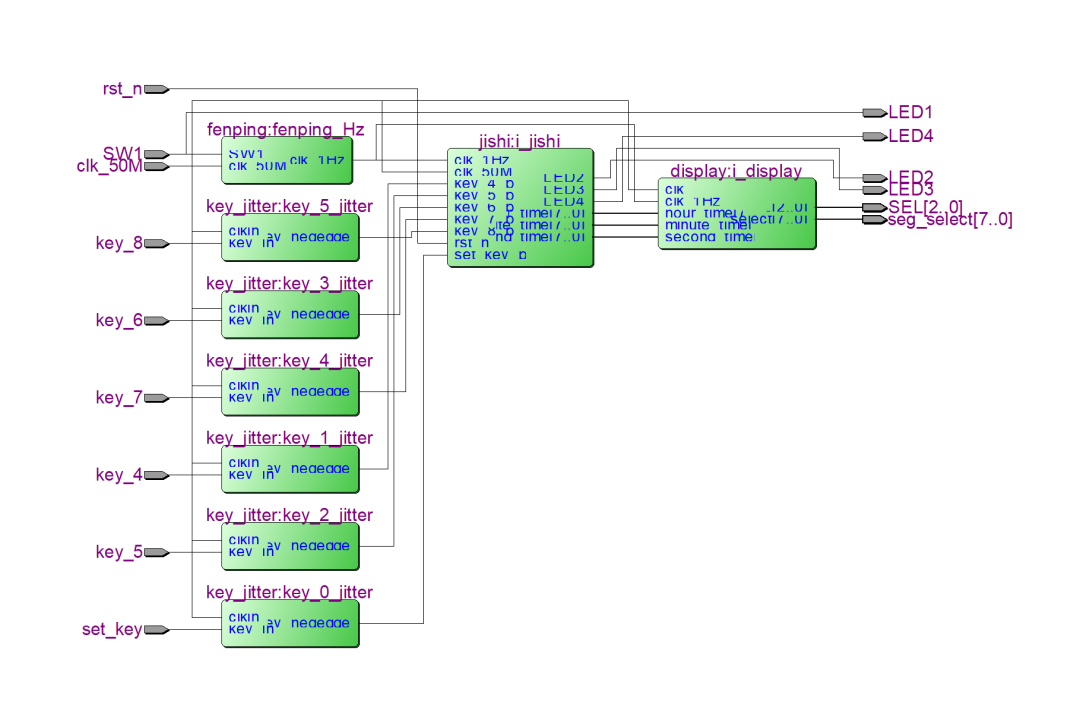
Task: Click the key_7 input pin symbol
Action: coord(156,398)
